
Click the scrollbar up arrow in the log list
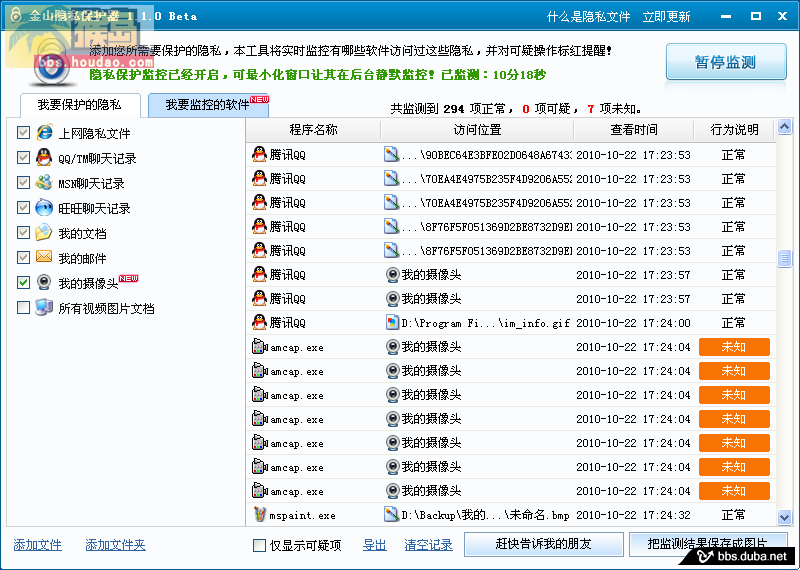click(784, 127)
